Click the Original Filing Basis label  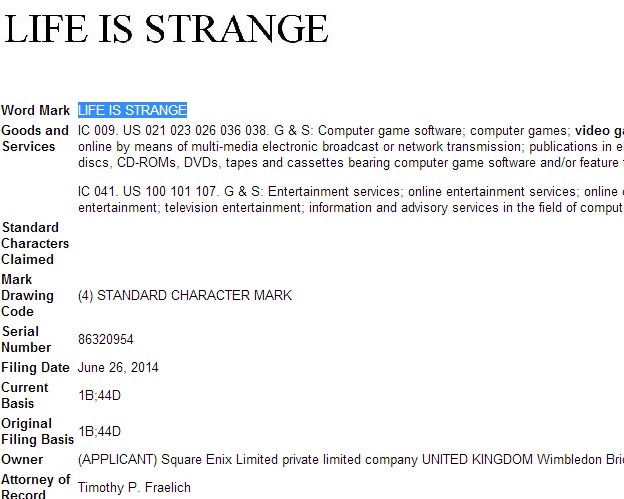pyautogui.click(x=37, y=431)
